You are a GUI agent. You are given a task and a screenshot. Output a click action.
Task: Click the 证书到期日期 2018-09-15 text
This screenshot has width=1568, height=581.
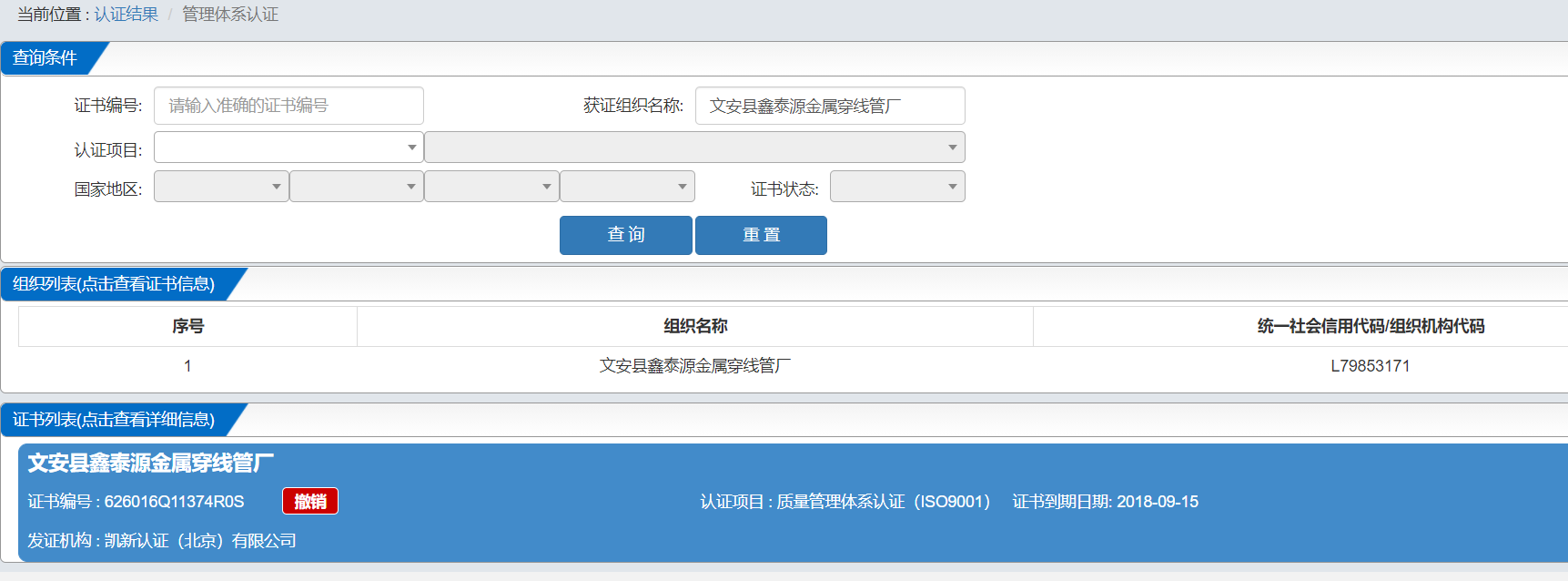pos(1106,502)
